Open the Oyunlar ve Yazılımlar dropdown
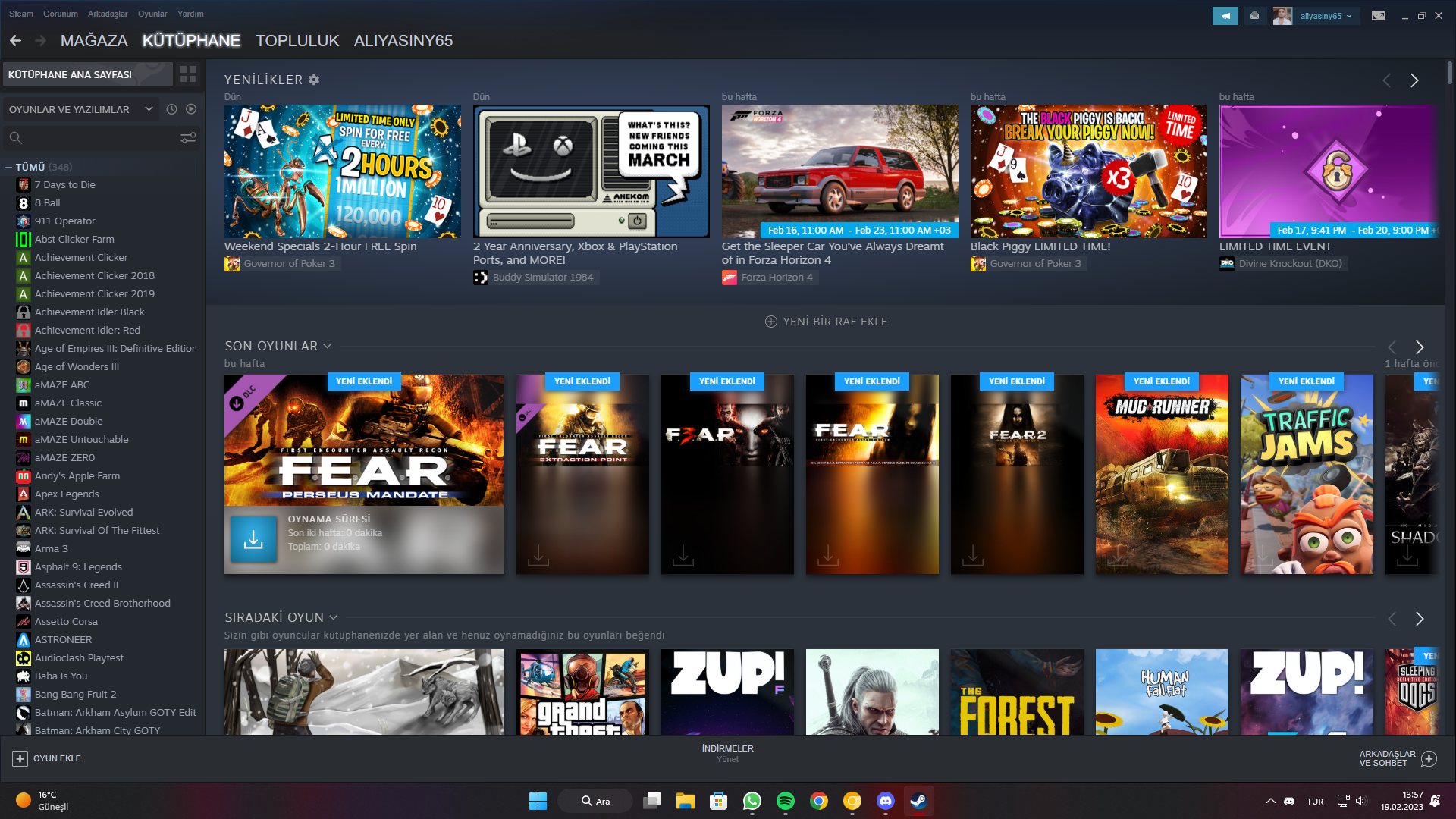 point(81,109)
